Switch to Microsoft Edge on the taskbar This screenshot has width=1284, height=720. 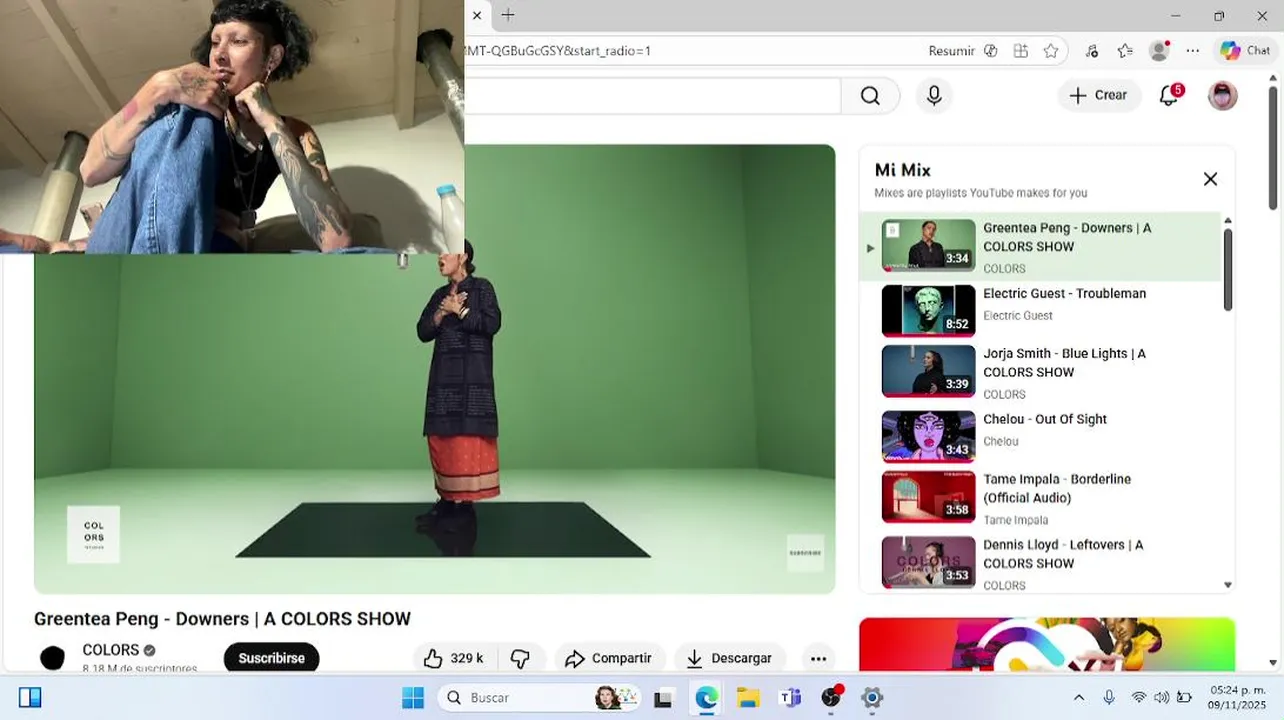pyautogui.click(x=706, y=698)
